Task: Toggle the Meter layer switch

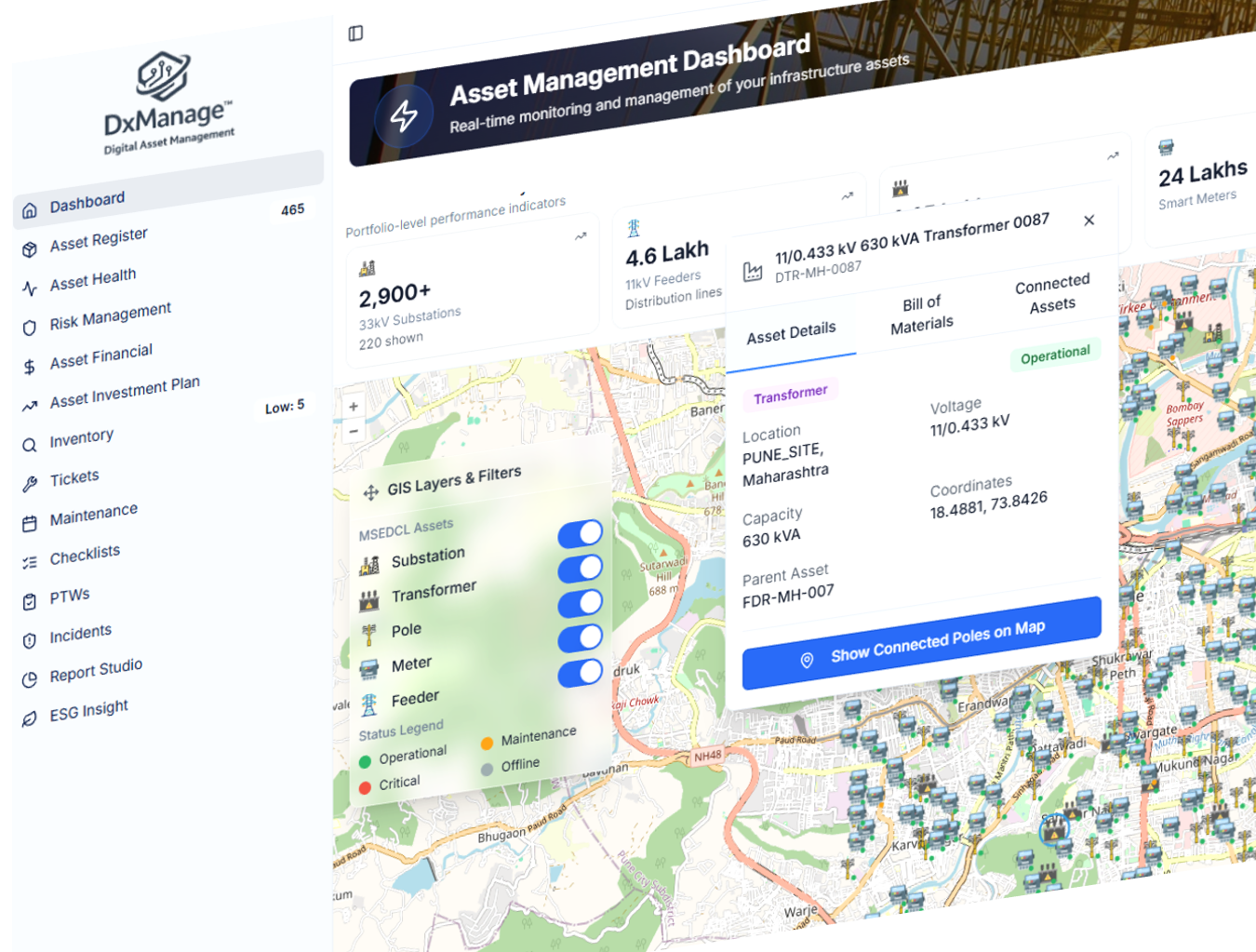Action: [x=581, y=637]
